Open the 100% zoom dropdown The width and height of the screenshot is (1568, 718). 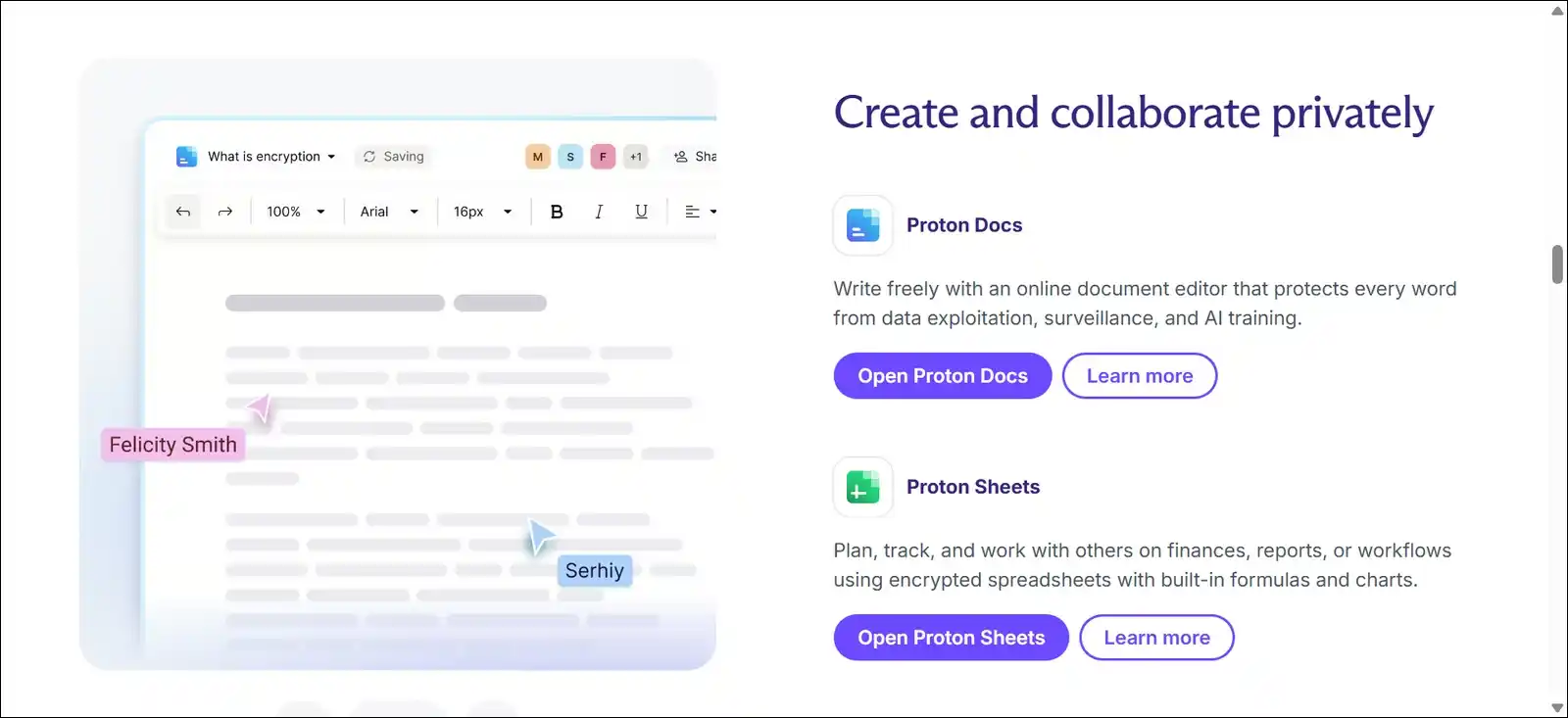[x=296, y=212]
